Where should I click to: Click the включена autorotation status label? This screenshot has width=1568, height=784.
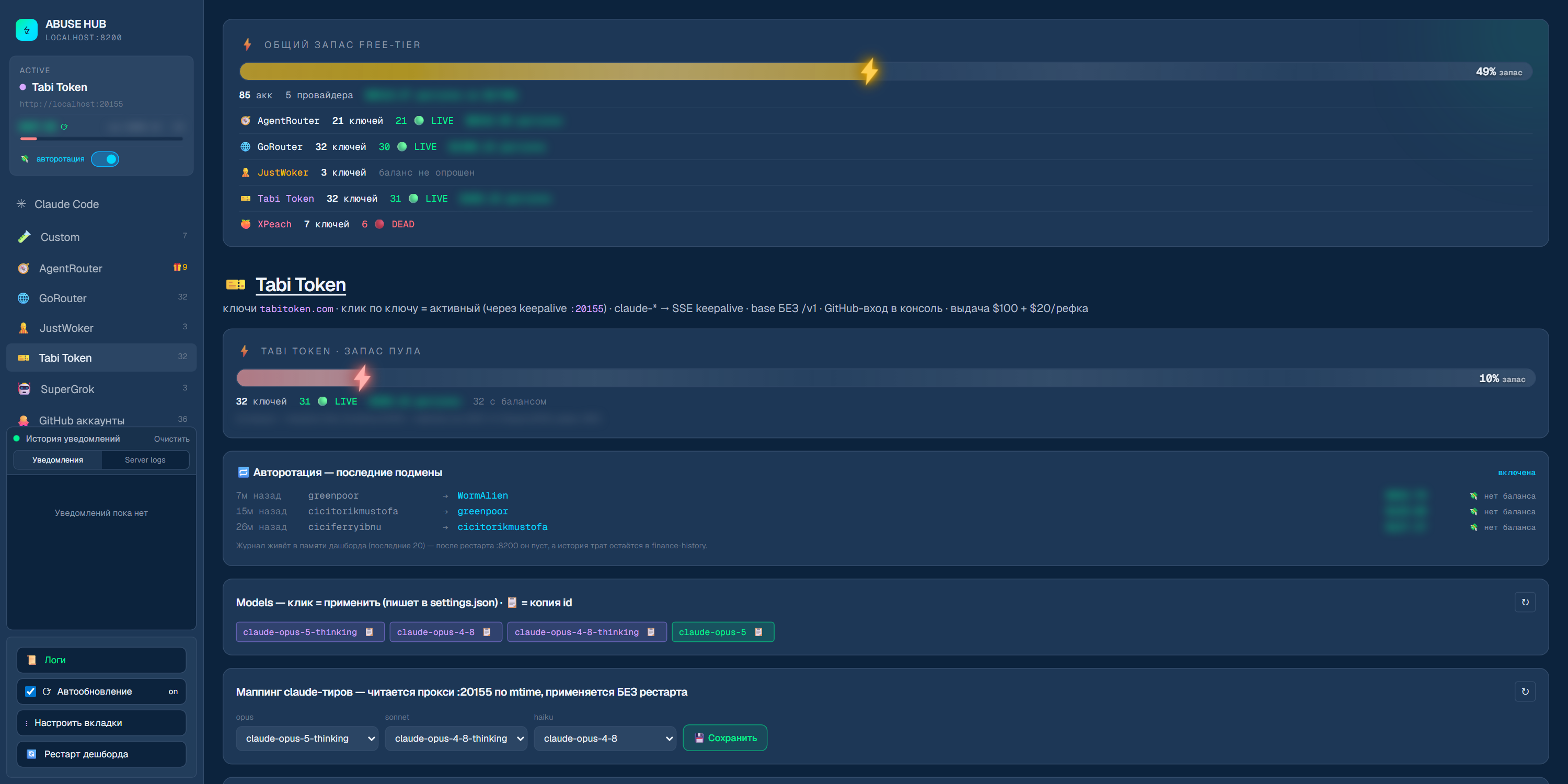click(x=1516, y=472)
